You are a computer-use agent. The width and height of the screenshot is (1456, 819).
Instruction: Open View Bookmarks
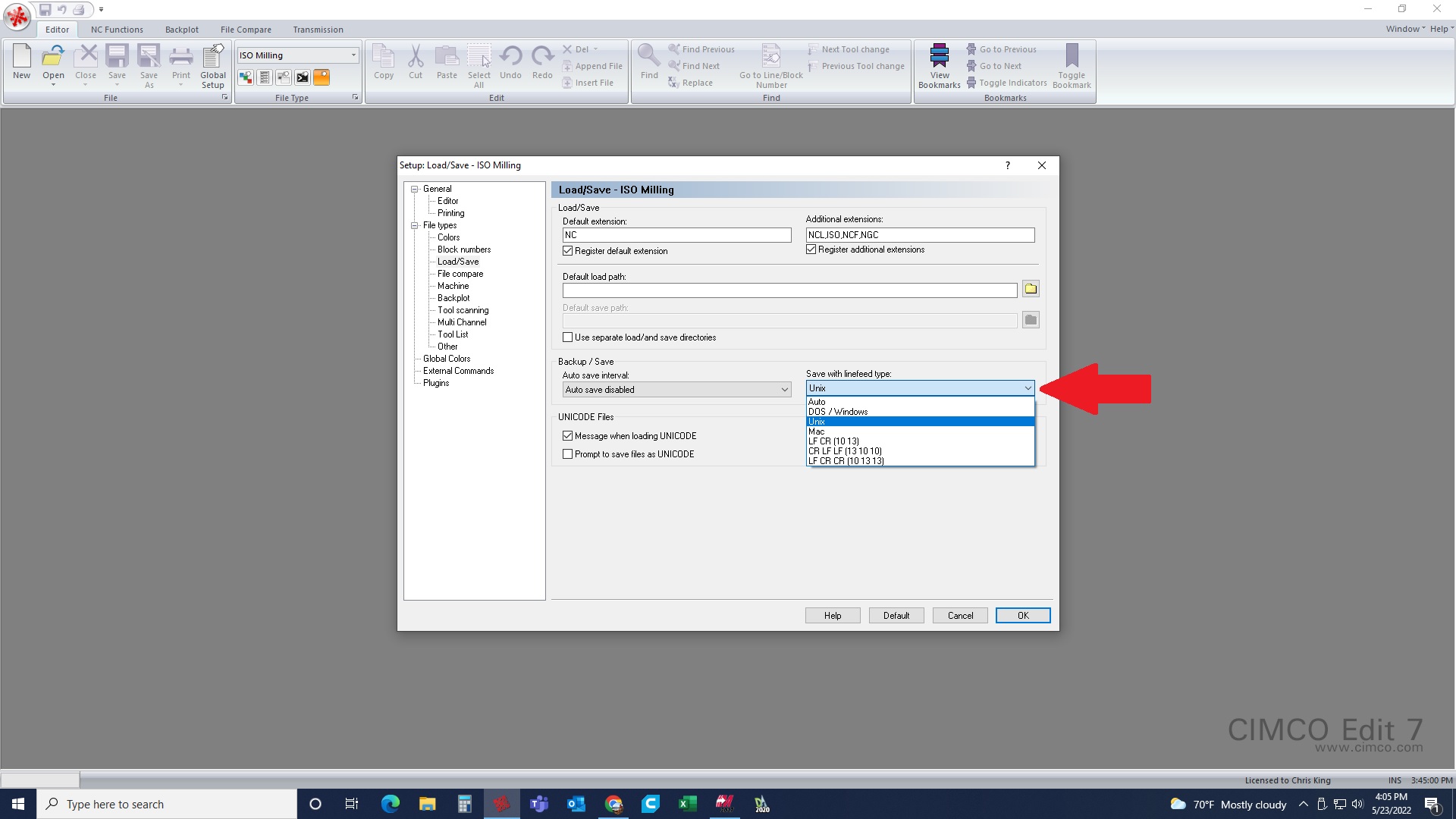(940, 66)
